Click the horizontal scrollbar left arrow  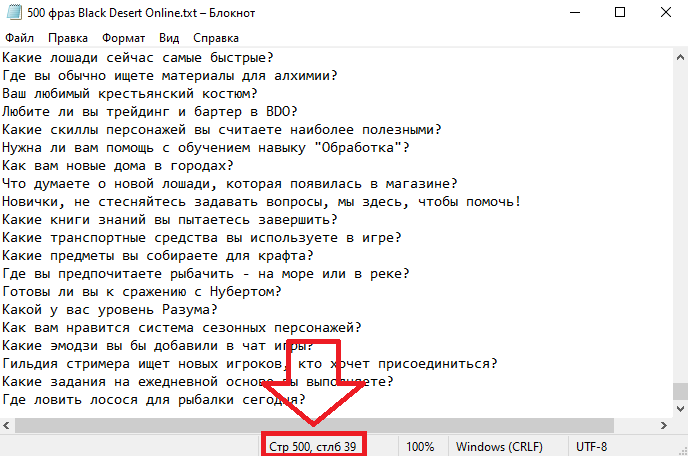pos(7,425)
